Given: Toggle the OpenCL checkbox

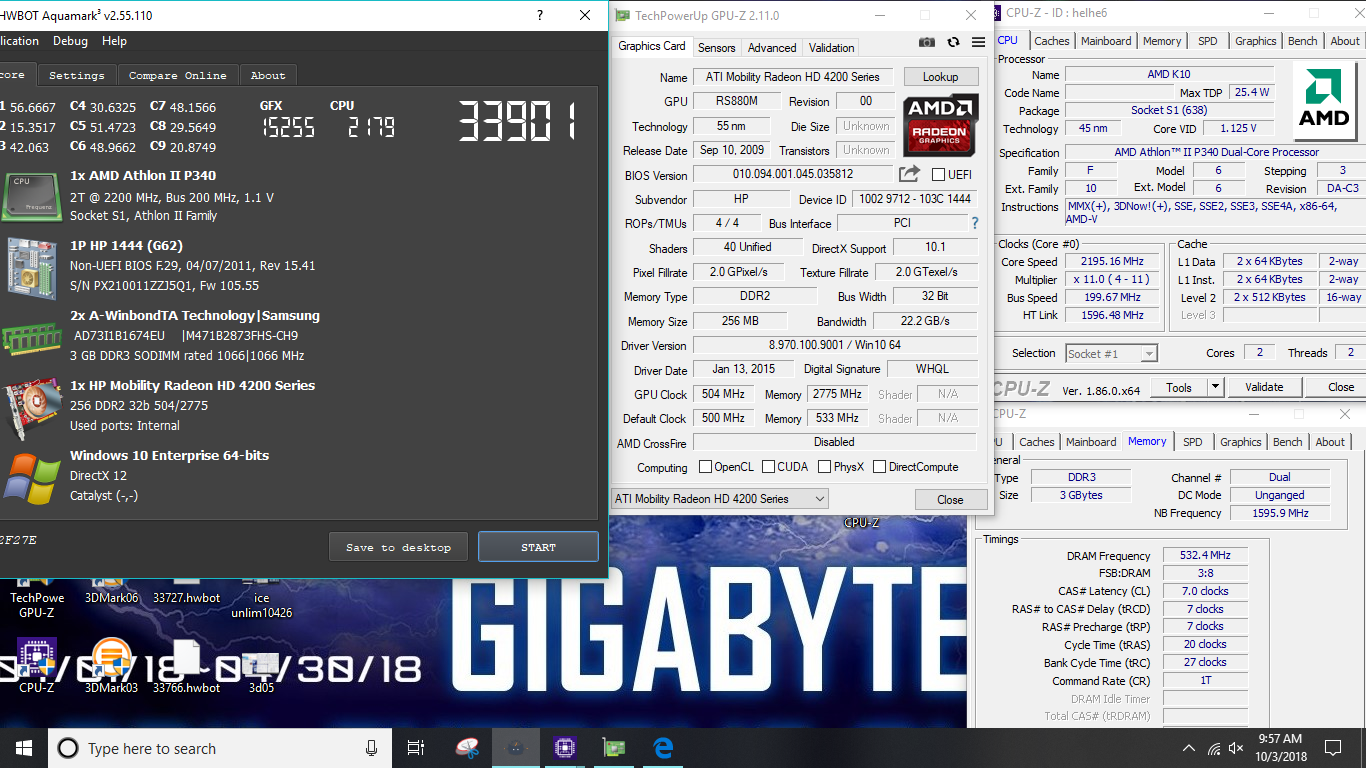Looking at the screenshot, I should click(705, 467).
